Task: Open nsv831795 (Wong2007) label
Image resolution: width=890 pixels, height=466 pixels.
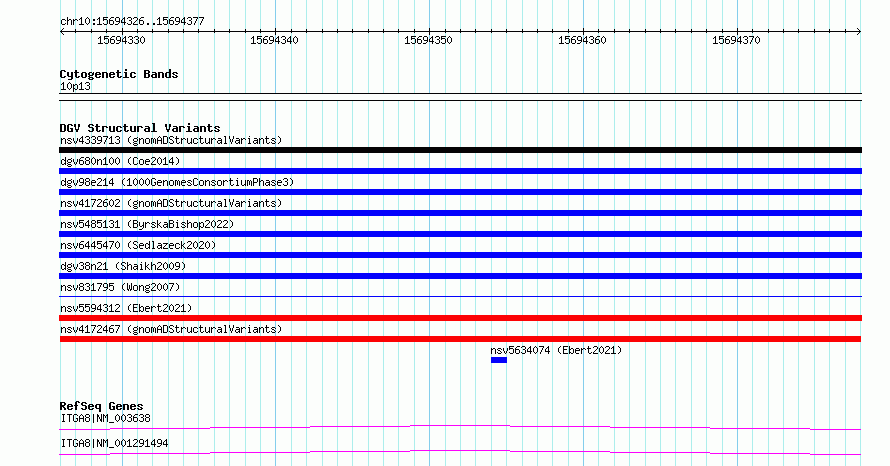Action: point(120,287)
